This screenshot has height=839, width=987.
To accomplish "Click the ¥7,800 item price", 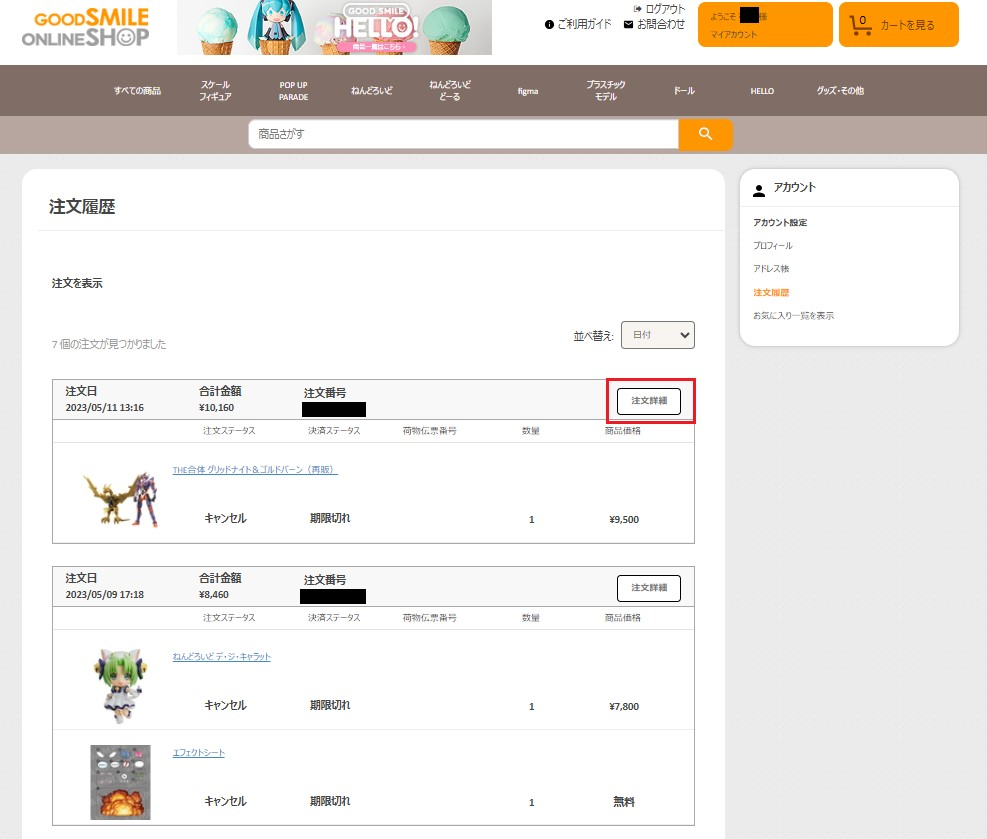I will click(x=624, y=707).
